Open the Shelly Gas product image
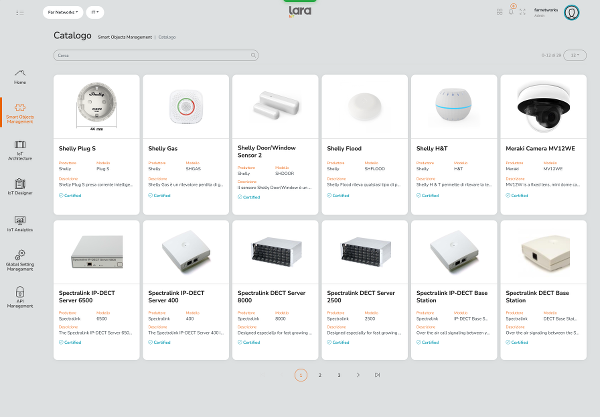The image size is (600, 417). (186, 106)
